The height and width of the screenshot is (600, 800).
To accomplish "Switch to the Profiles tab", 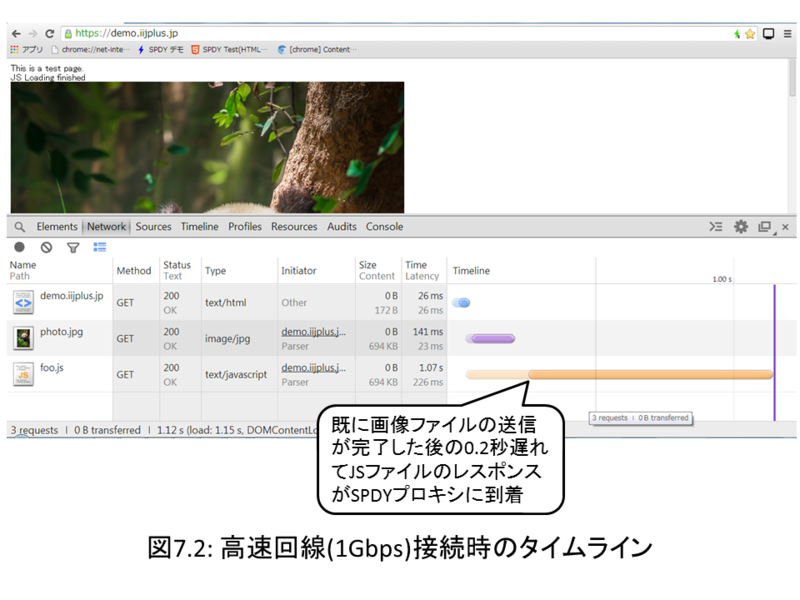I will (245, 227).
